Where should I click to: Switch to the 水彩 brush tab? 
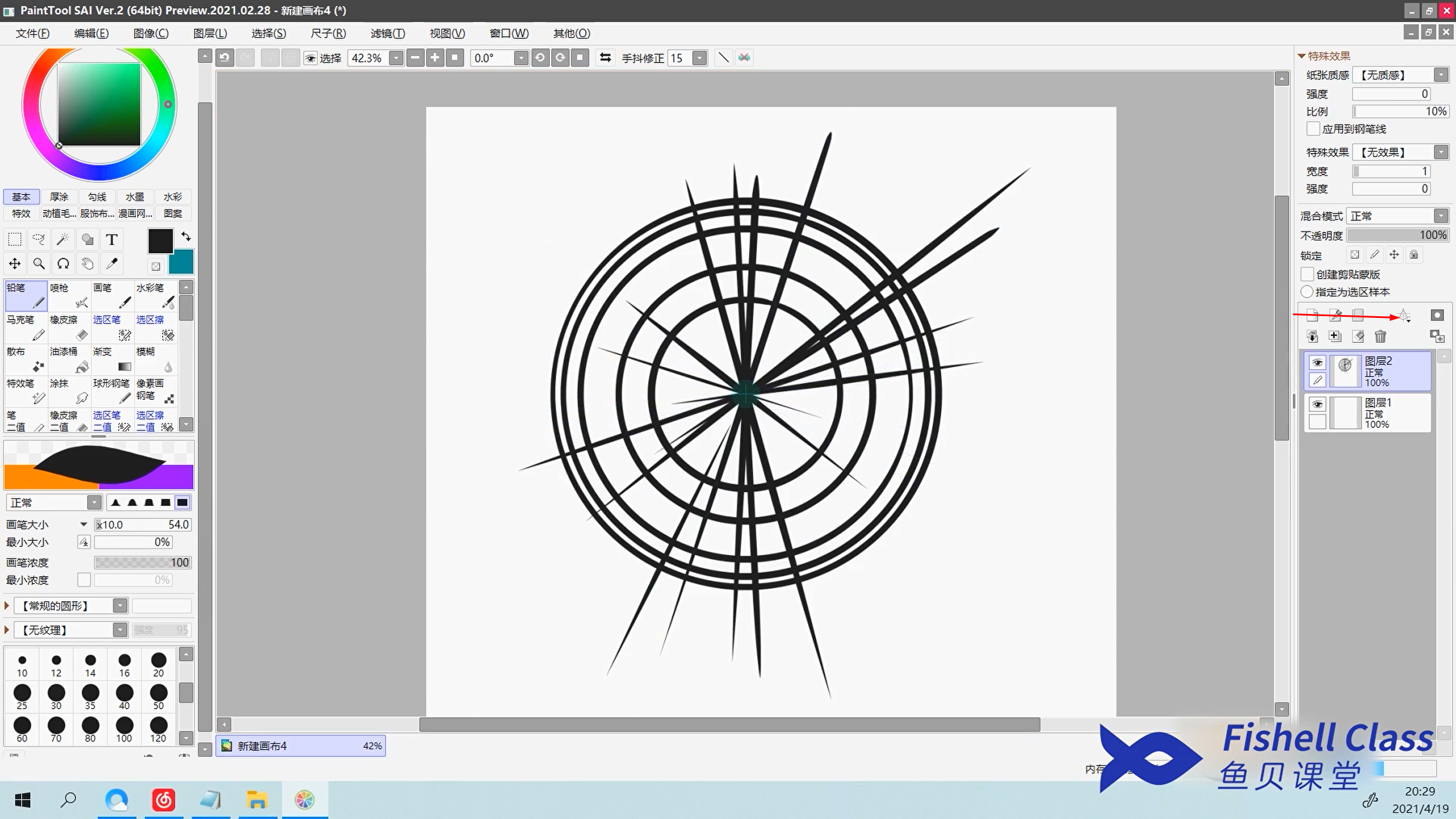172,197
